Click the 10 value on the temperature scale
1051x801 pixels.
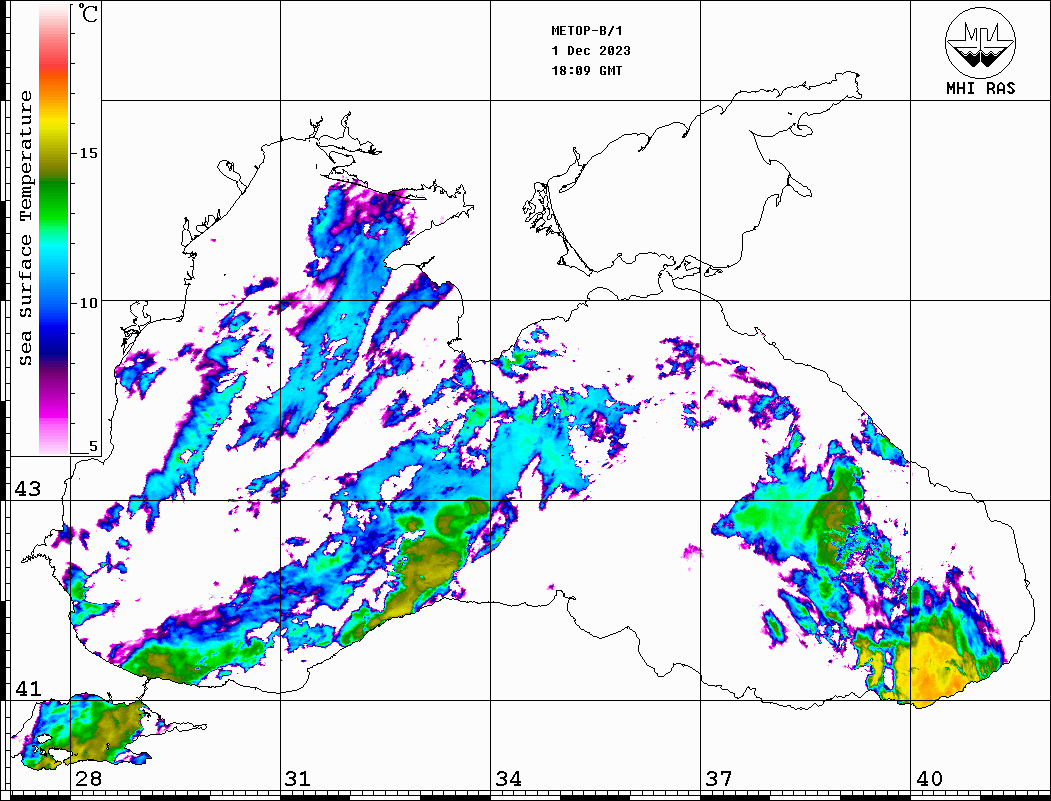click(x=88, y=303)
